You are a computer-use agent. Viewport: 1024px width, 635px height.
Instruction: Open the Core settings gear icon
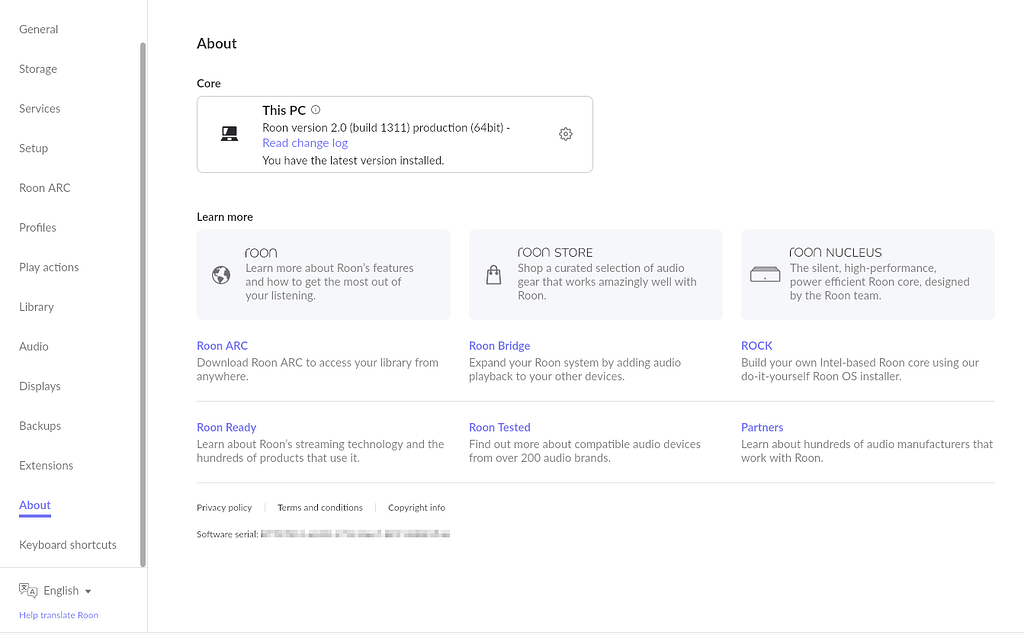(566, 134)
